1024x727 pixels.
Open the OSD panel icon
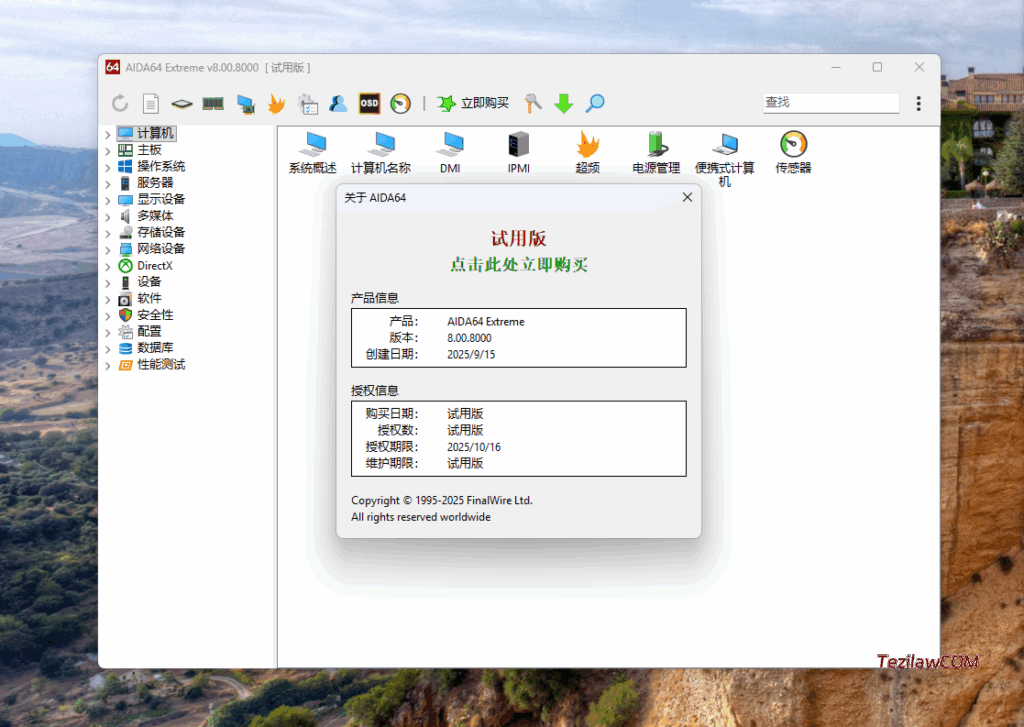tap(369, 103)
